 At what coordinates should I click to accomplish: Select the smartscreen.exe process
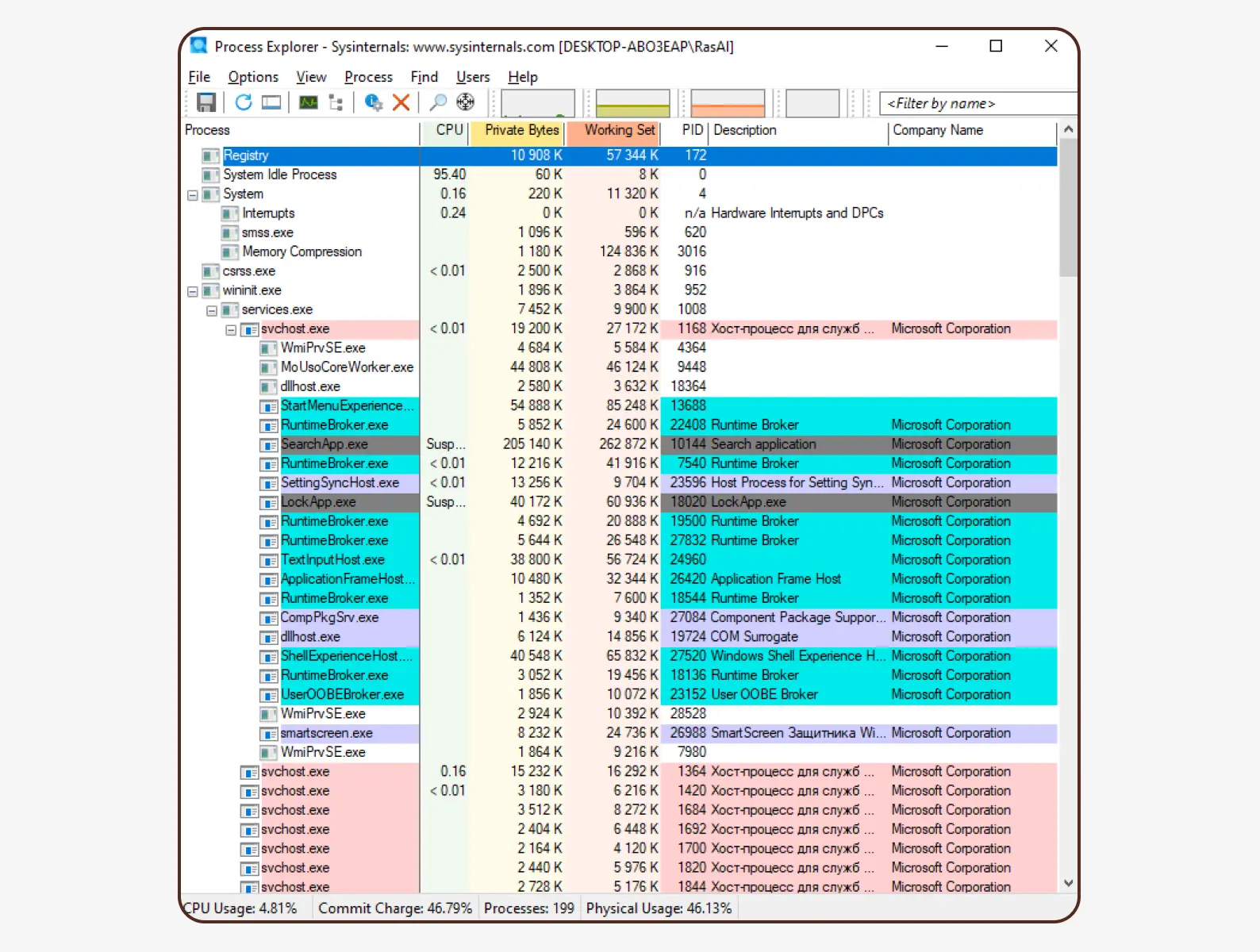[x=620, y=733]
